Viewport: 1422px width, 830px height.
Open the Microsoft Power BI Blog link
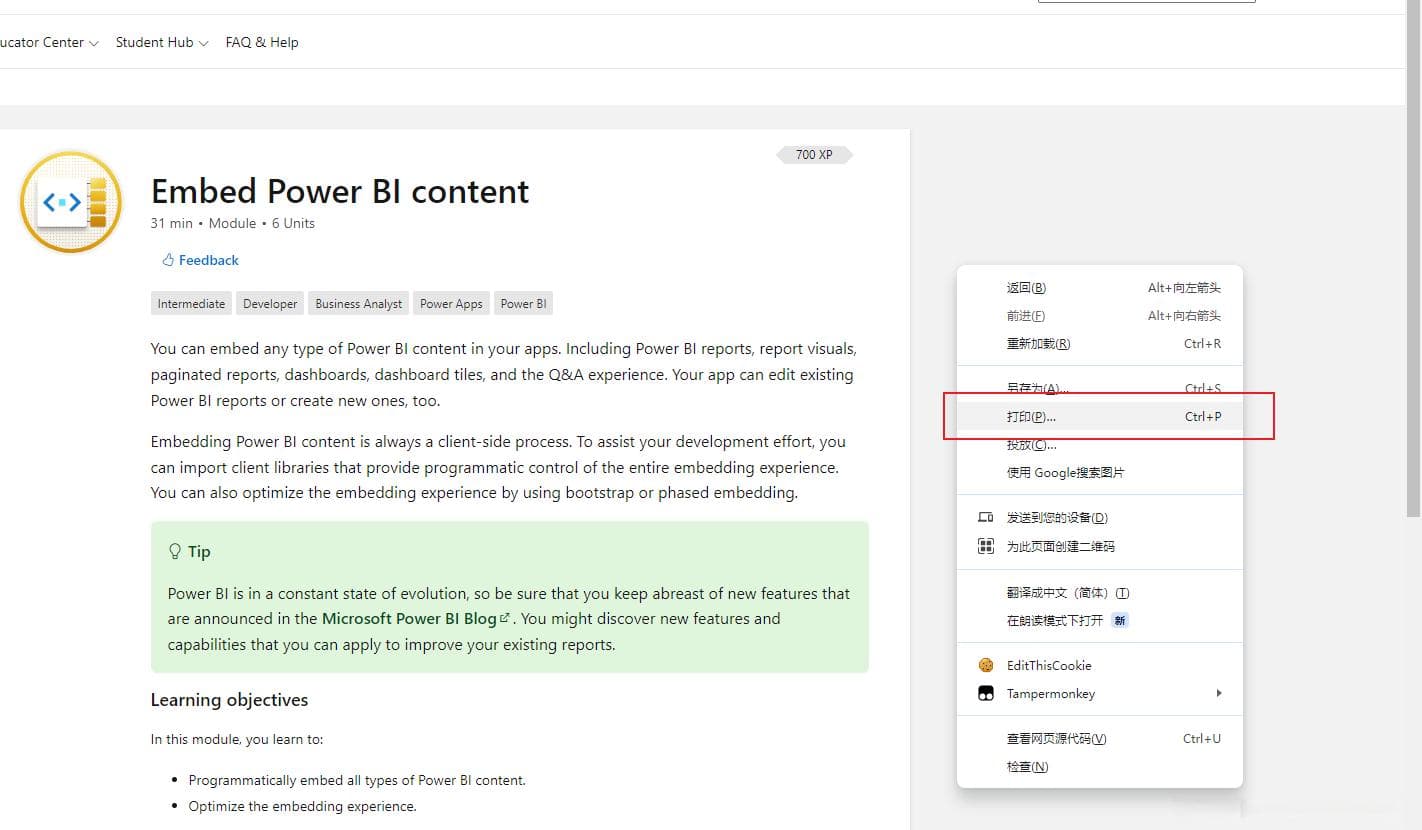point(416,619)
